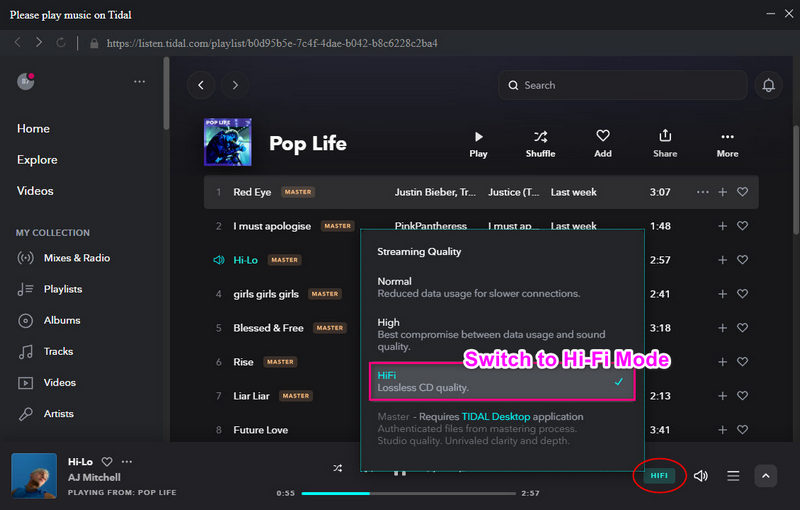
Task: Favorite Hi-Lo in player bar
Action: tap(107, 462)
